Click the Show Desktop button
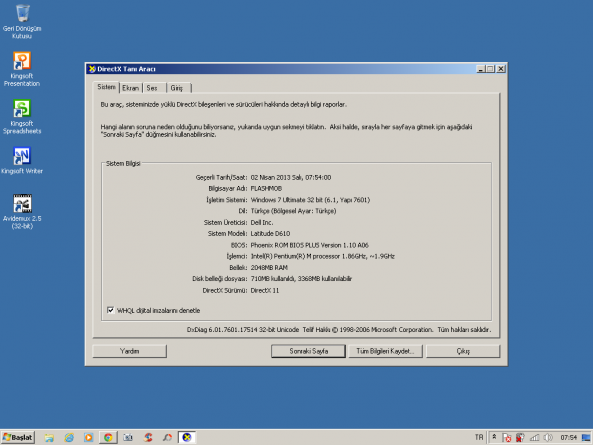 point(586,437)
